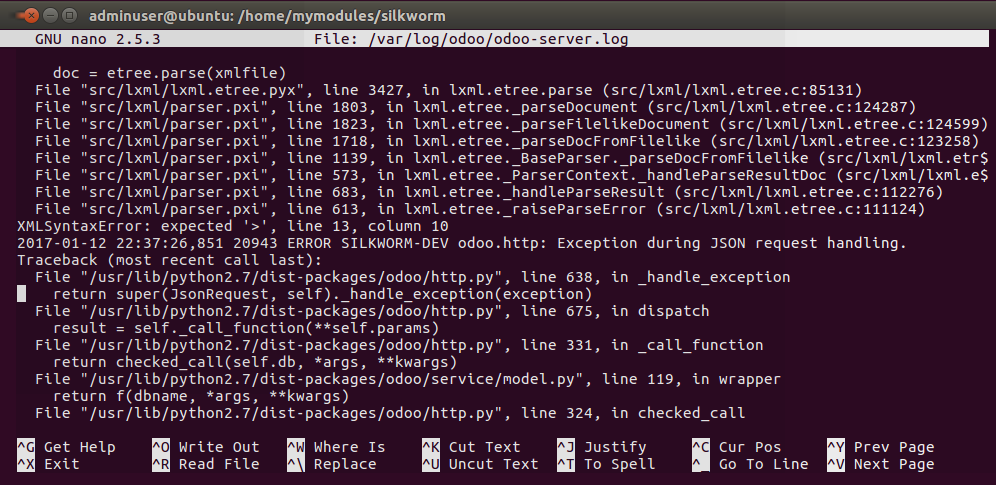
Task: Click the line 675 in dispatch row
Action: tap(372, 312)
